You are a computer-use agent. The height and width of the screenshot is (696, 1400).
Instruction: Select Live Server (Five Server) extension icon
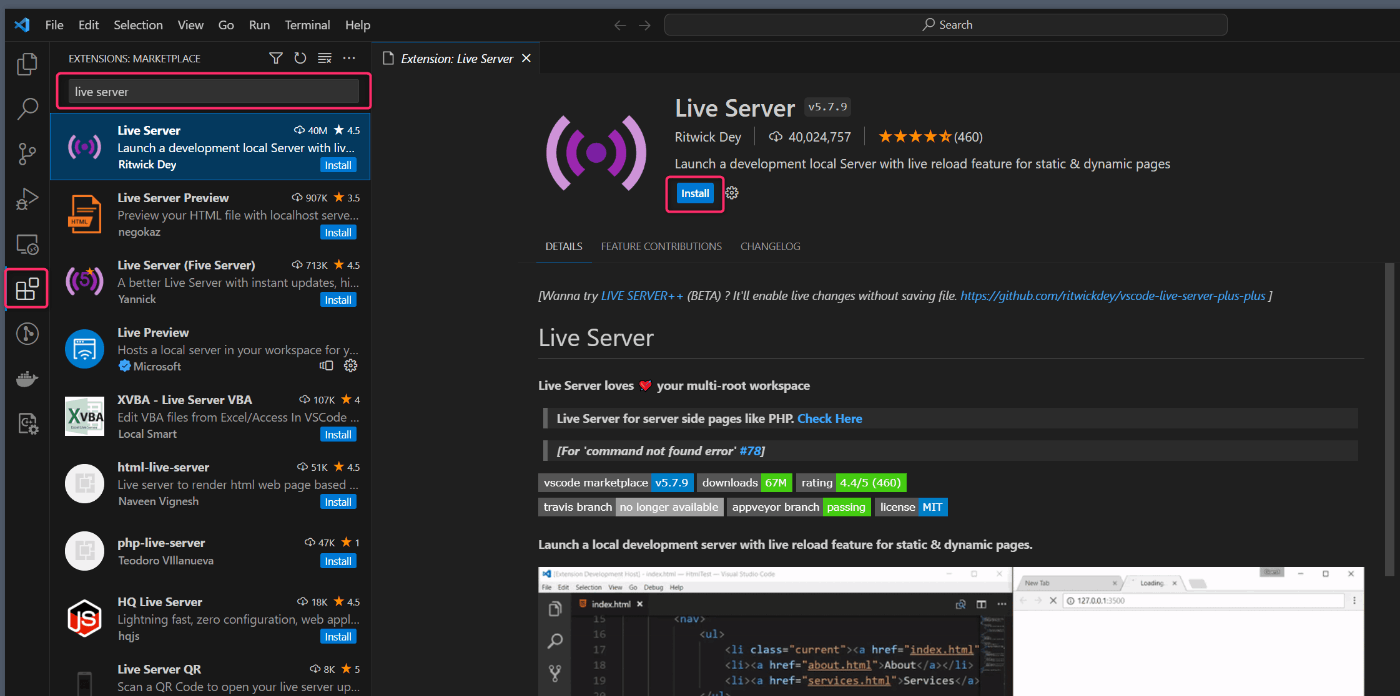pyautogui.click(x=84, y=281)
